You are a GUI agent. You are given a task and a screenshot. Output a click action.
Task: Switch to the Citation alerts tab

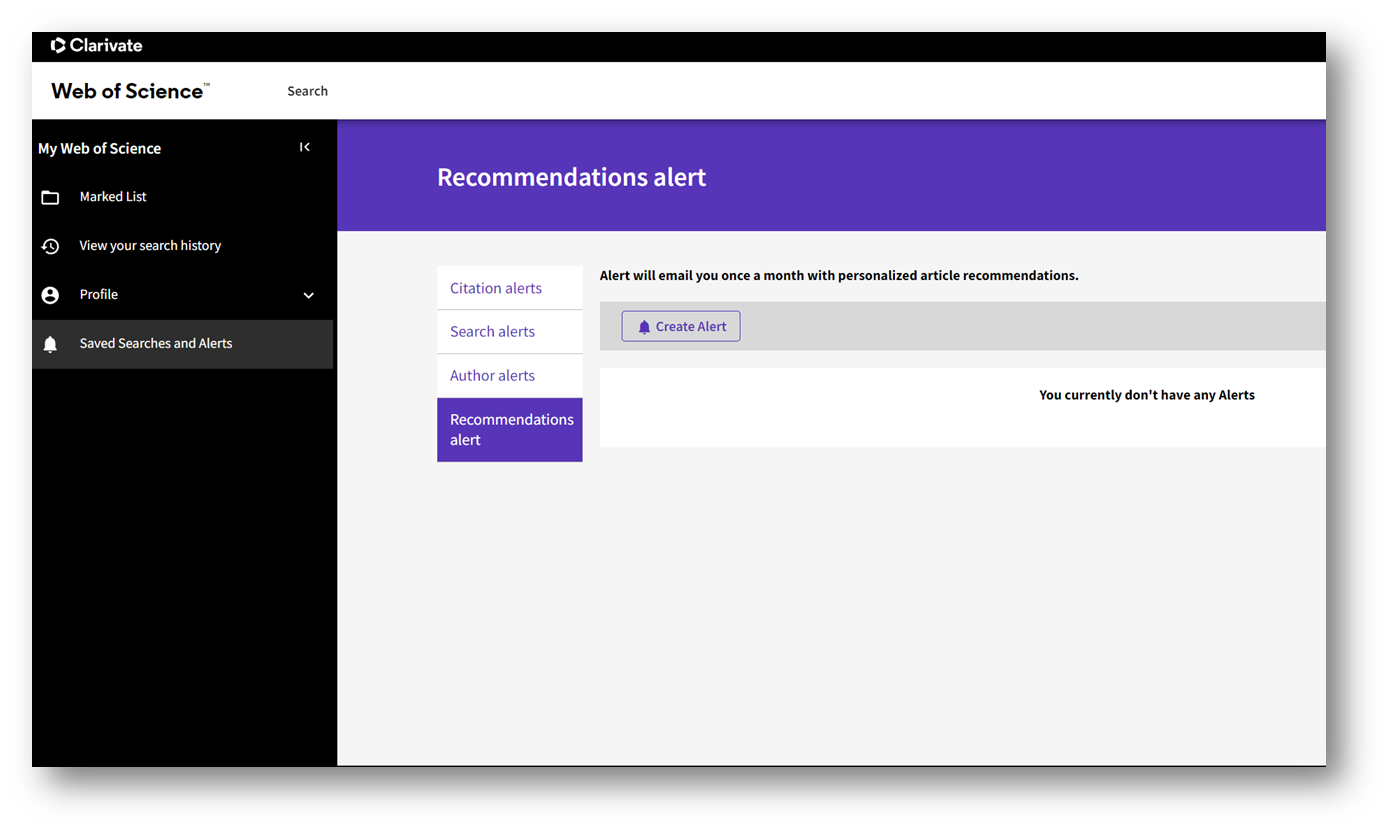tap(509, 288)
